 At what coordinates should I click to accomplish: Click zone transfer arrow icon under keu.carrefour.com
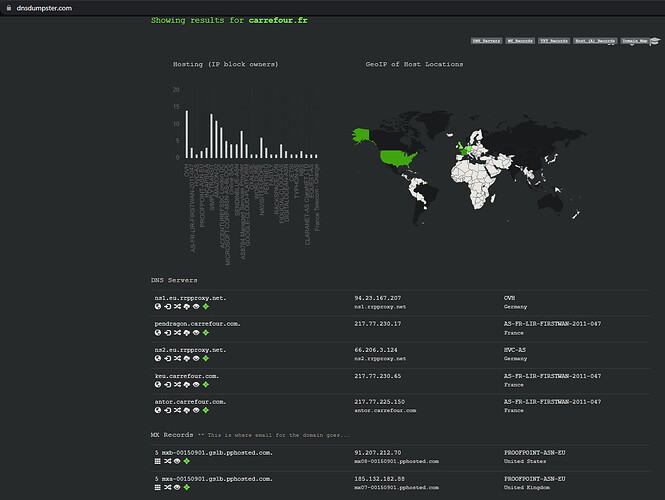click(168, 385)
